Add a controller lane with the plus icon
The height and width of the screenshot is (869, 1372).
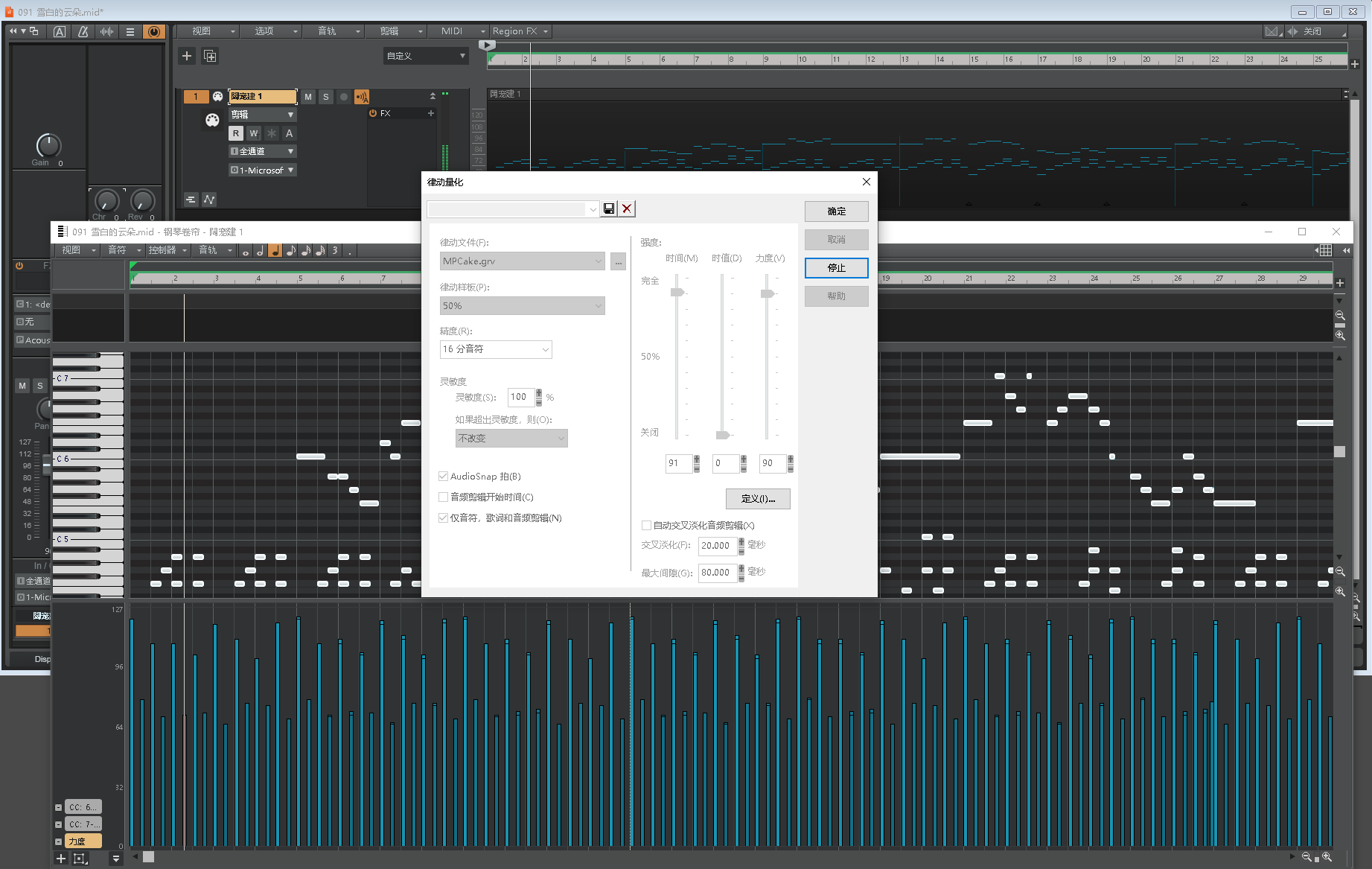click(61, 859)
